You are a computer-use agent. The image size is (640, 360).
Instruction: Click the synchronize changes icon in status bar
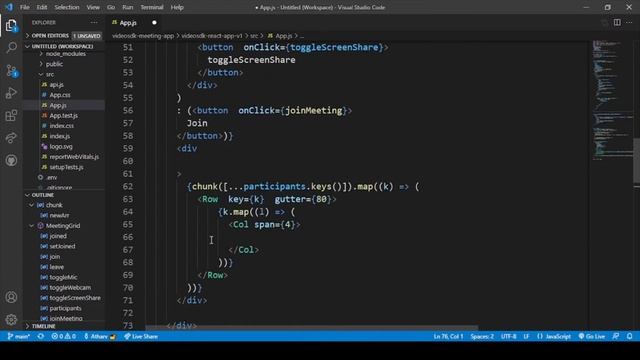pyautogui.click(x=41, y=336)
